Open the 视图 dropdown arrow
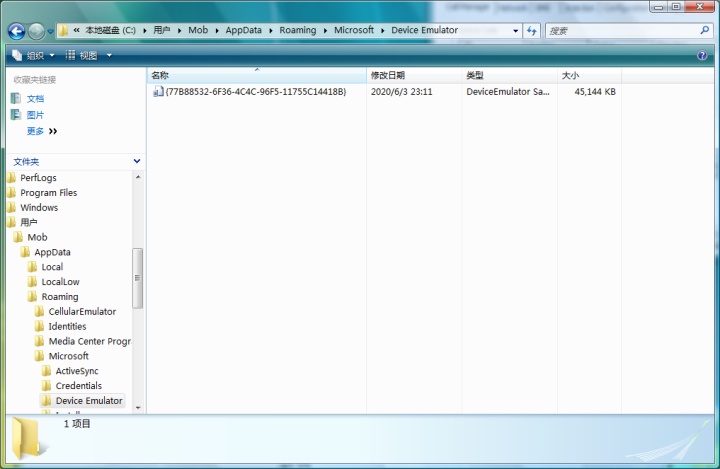 (109, 56)
